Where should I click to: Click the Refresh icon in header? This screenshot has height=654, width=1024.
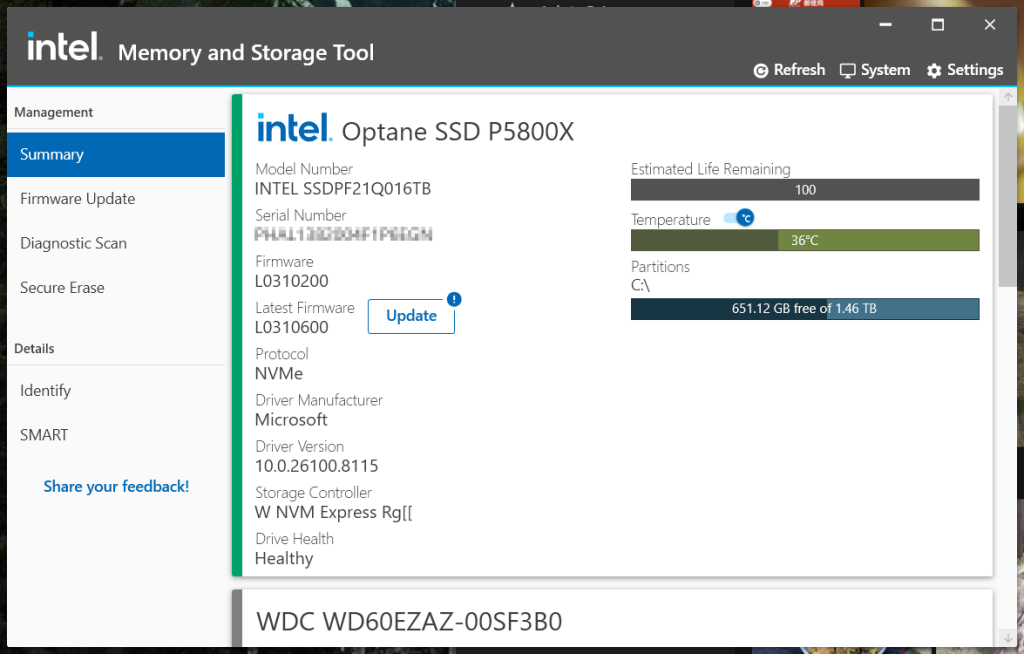(761, 71)
